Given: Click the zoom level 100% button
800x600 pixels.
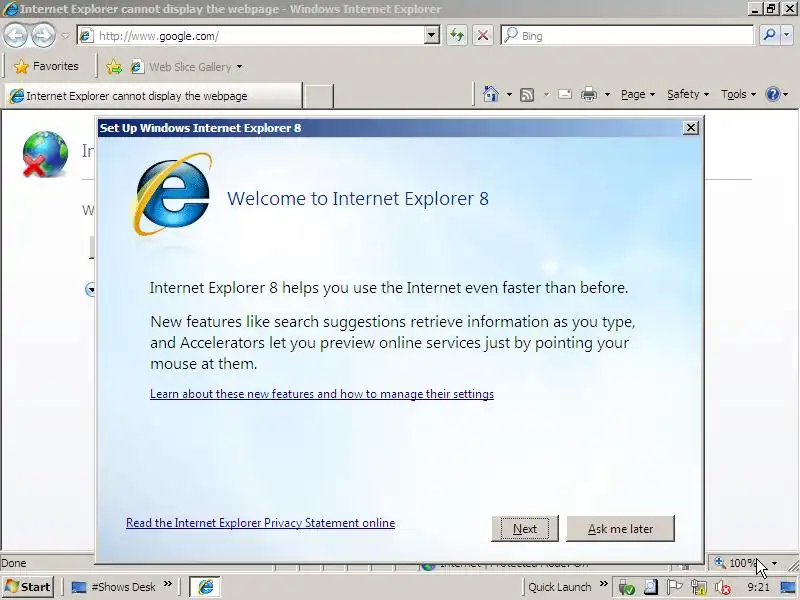Looking at the screenshot, I should [738, 563].
